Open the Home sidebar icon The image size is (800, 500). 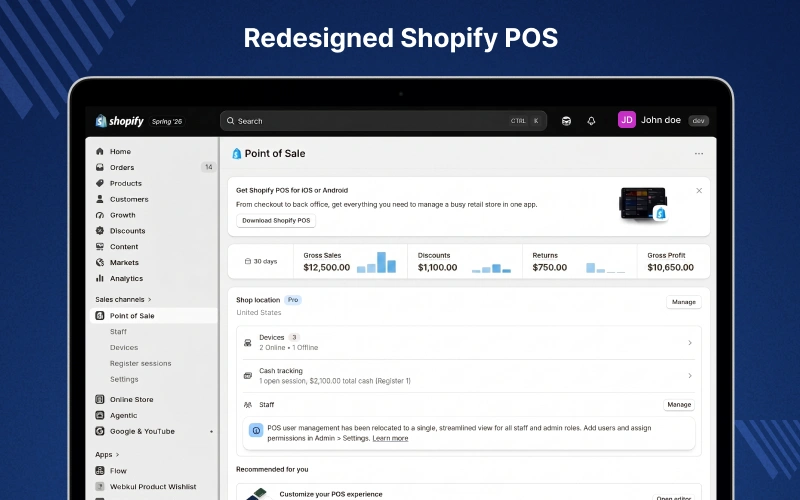[99, 152]
